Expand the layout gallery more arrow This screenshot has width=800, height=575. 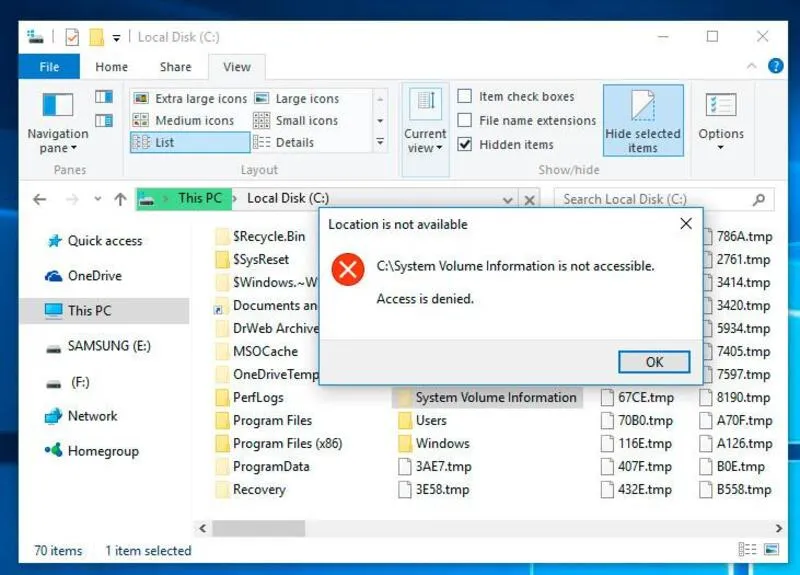(380, 143)
